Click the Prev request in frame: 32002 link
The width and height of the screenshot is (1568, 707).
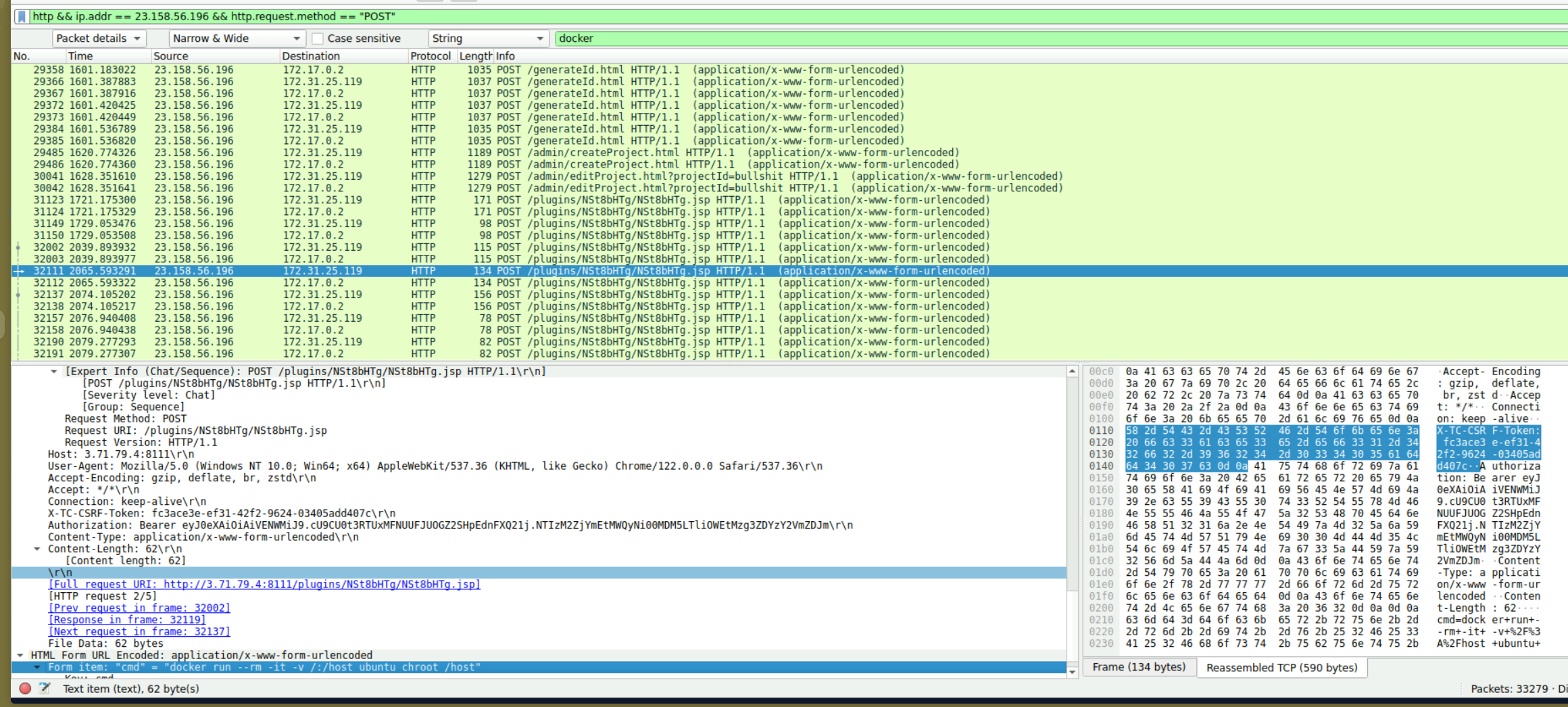[139, 608]
